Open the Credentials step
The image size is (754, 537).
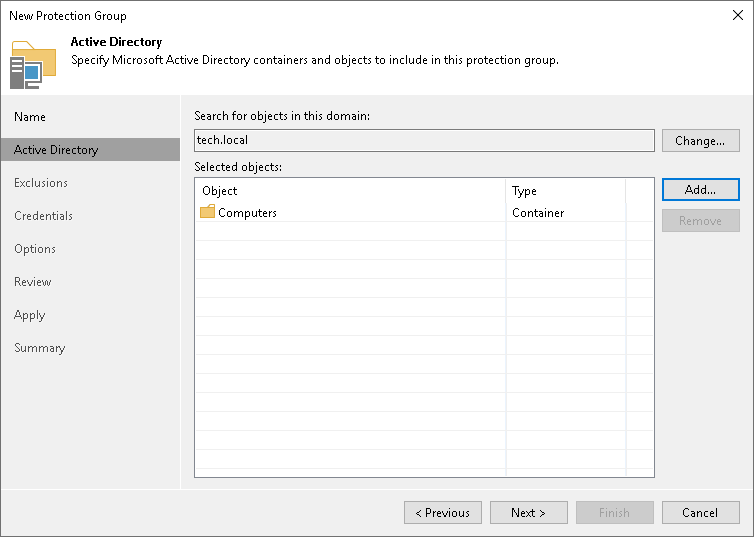pos(43,216)
